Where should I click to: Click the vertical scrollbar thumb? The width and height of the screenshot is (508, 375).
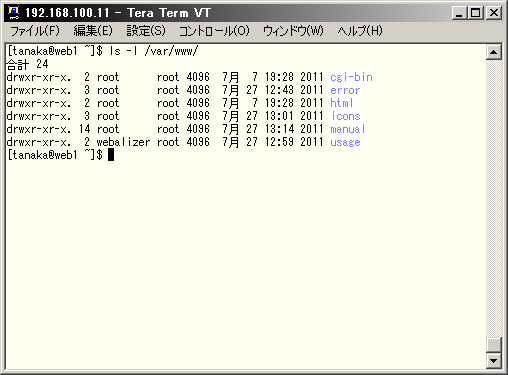coord(494,345)
